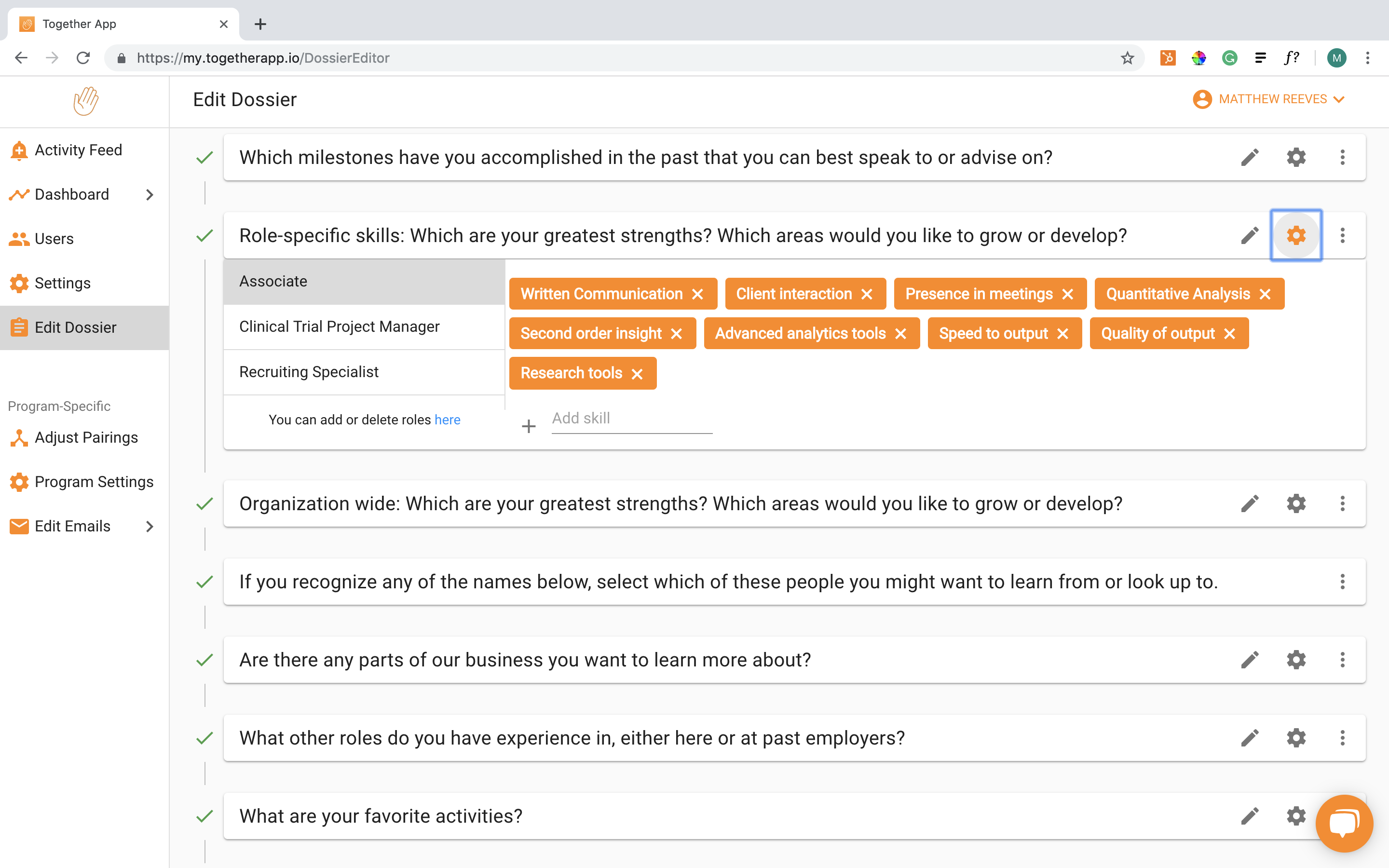This screenshot has width=1389, height=868.
Task: Open gear settings for Role-specific skills question
Action: pos(1296,235)
